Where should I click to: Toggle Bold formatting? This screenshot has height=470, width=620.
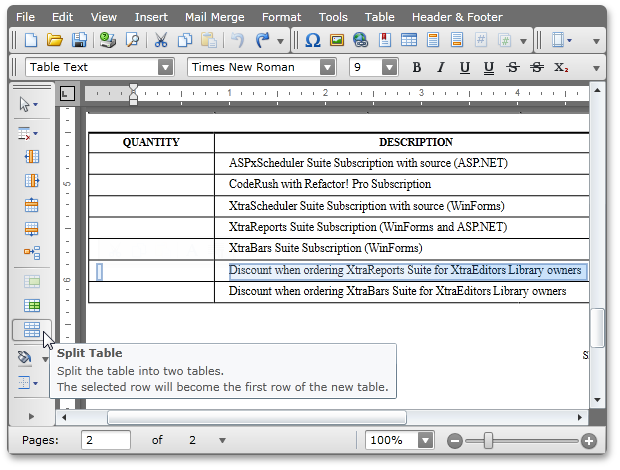click(416, 68)
